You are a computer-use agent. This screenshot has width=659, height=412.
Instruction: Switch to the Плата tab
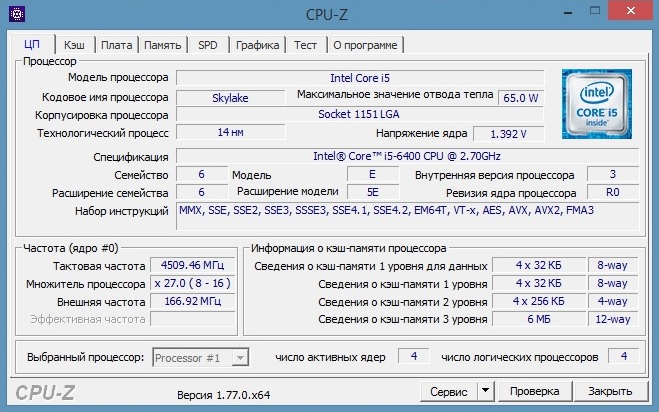117,45
